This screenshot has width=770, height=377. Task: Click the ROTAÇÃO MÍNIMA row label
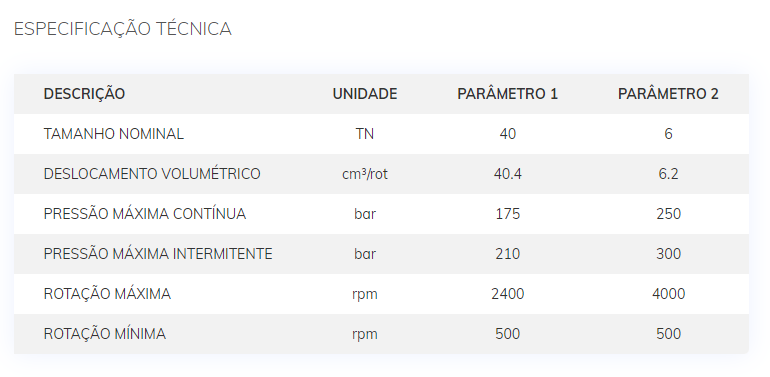105,334
